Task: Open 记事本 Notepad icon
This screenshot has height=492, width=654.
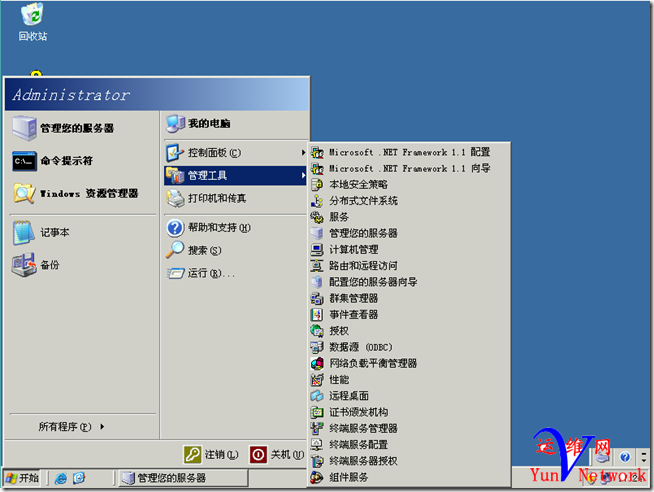Action: click(x=24, y=232)
